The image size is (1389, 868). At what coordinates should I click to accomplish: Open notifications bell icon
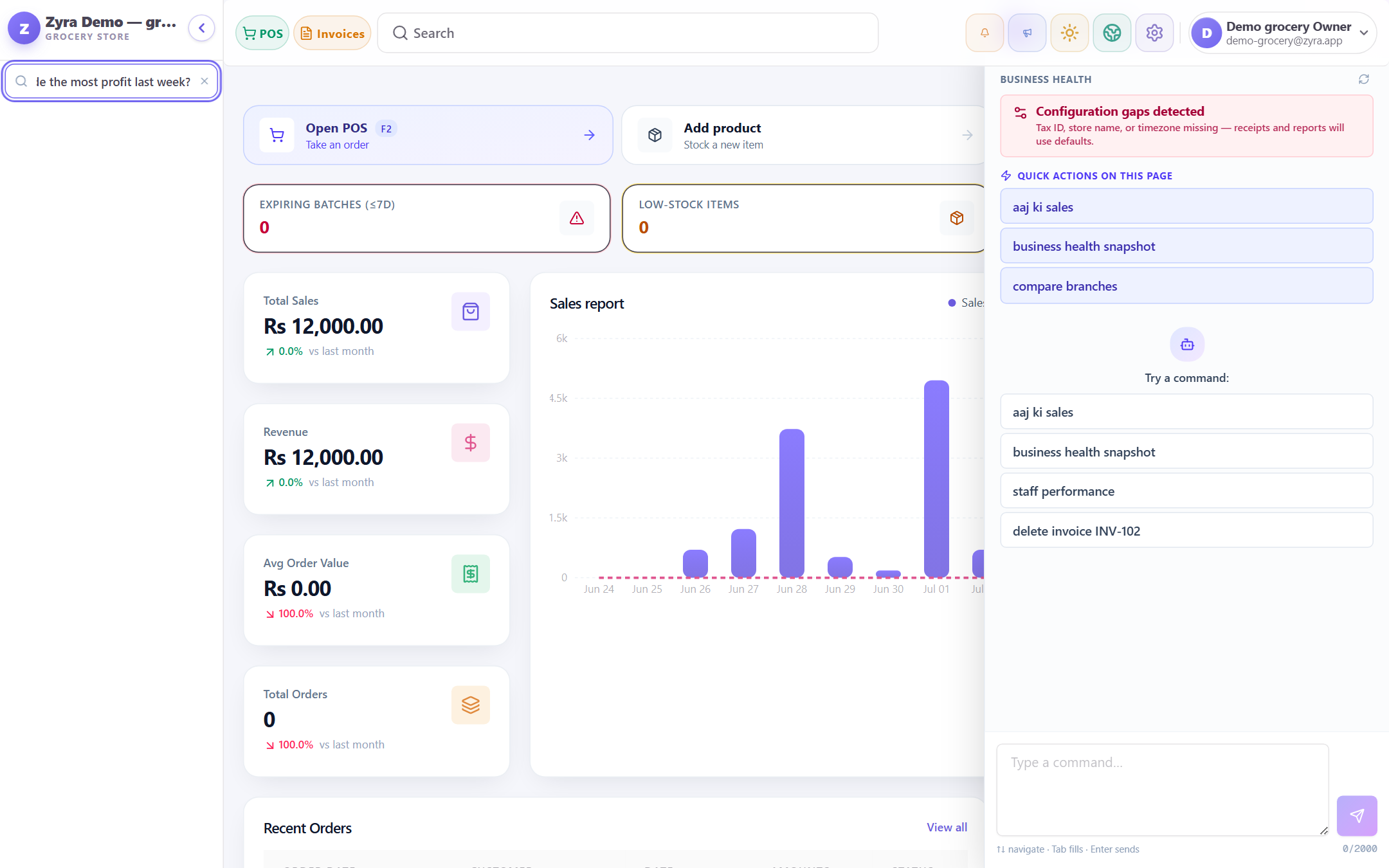tap(985, 33)
